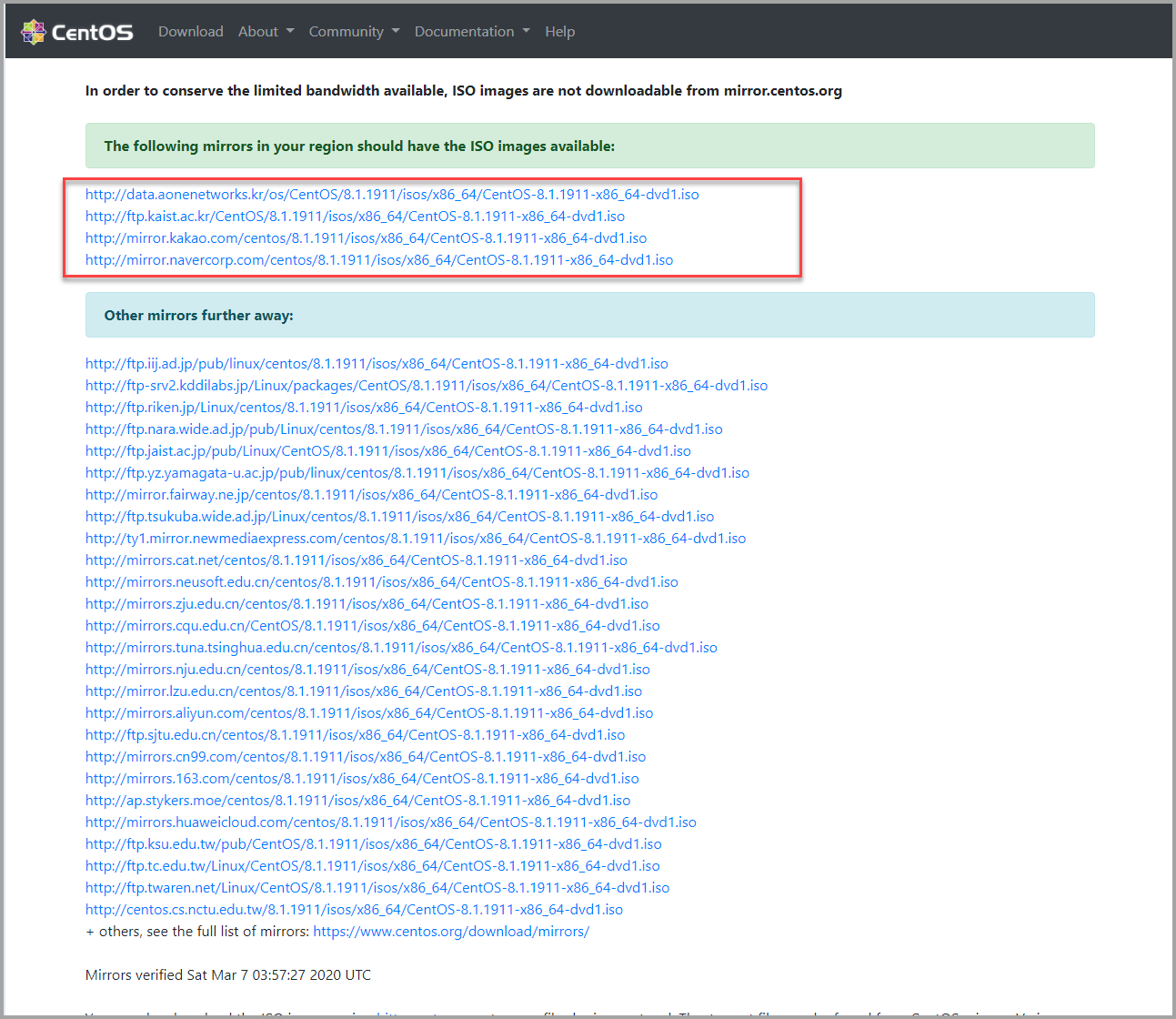Viewport: 1176px width, 1019px height.
Task: Open the data.aonenetworks.kr mirror link
Action: (x=392, y=195)
